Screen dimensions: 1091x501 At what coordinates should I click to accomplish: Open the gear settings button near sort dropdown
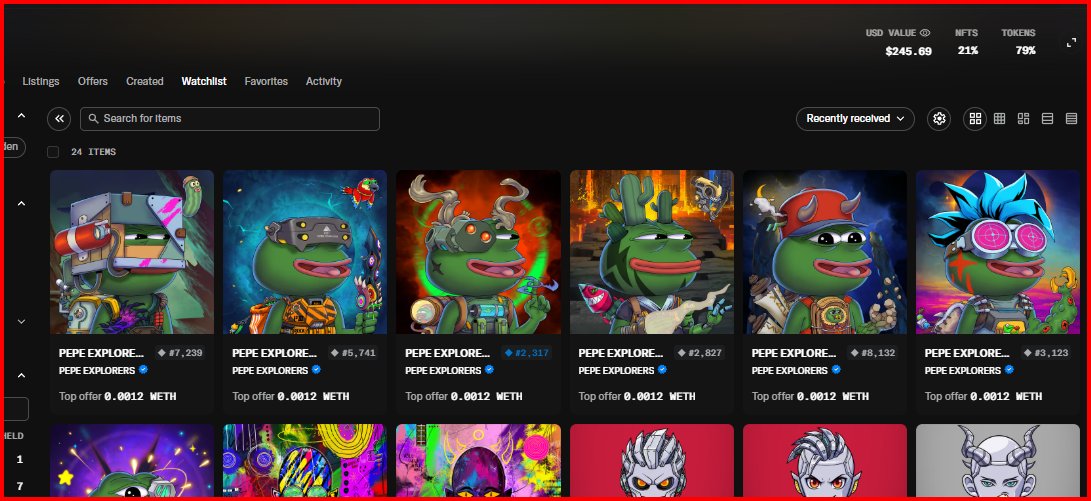tap(939, 119)
